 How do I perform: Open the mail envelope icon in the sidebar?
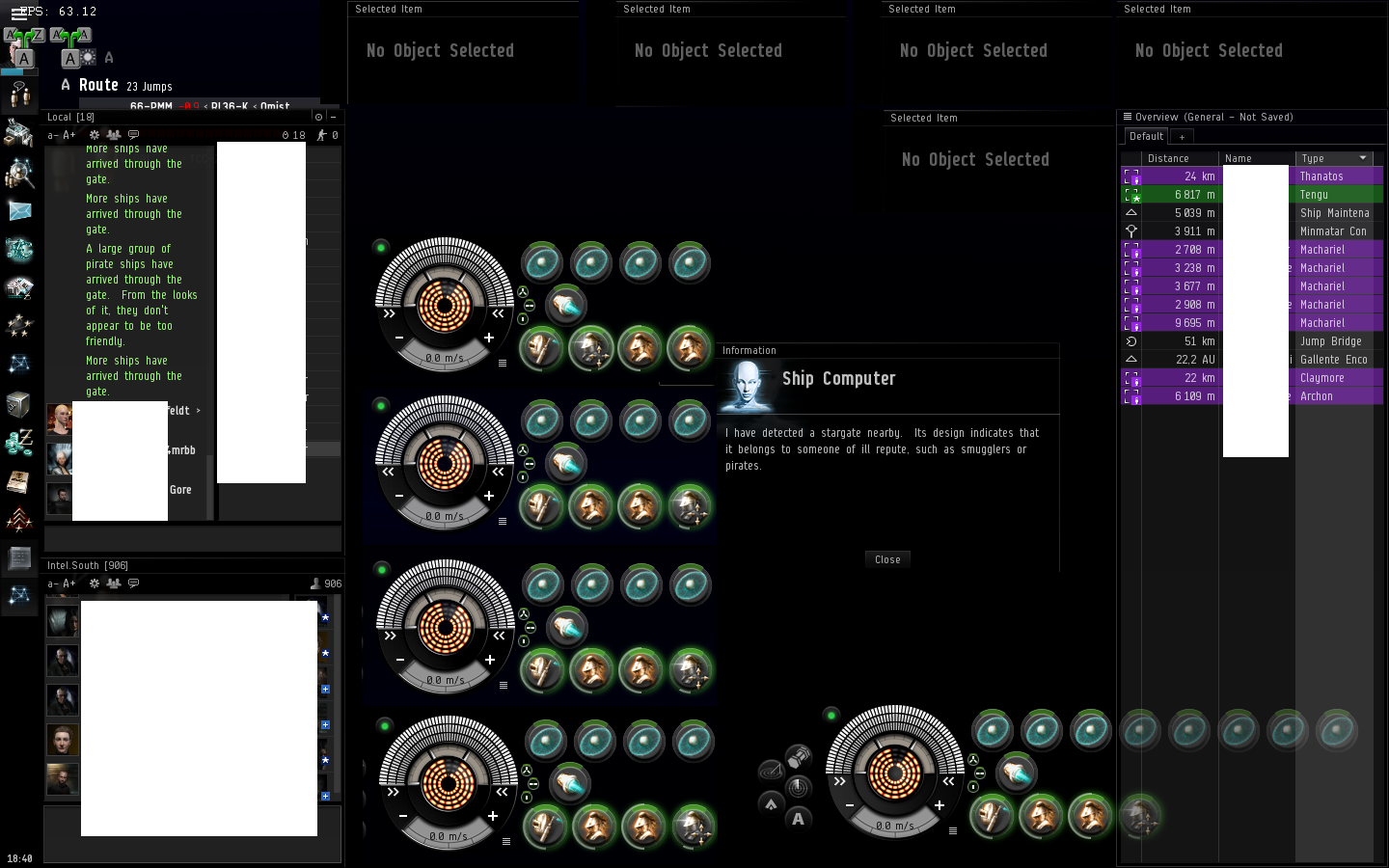[19, 210]
